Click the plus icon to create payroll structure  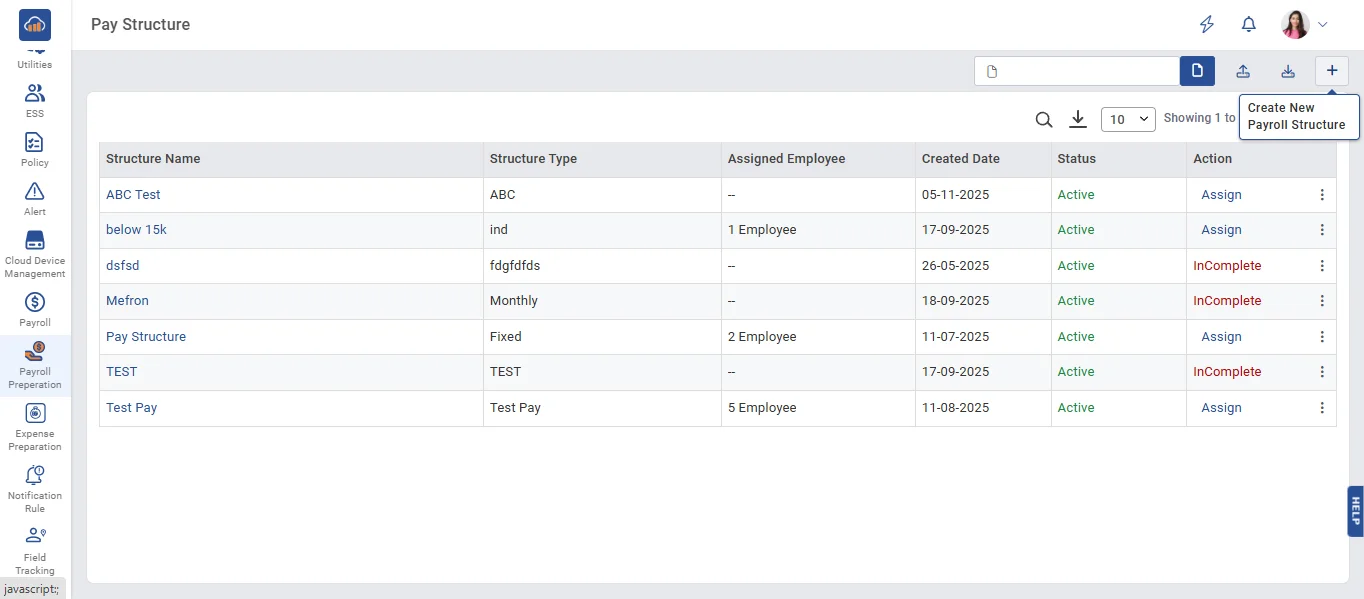click(x=1331, y=71)
